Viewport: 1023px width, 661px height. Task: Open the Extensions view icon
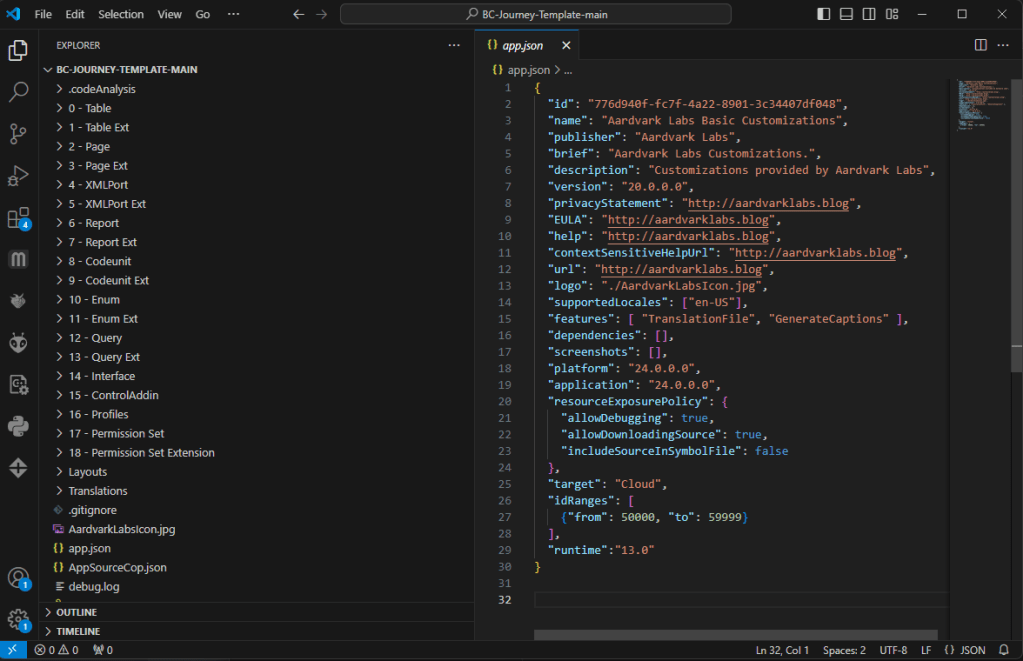[x=18, y=218]
